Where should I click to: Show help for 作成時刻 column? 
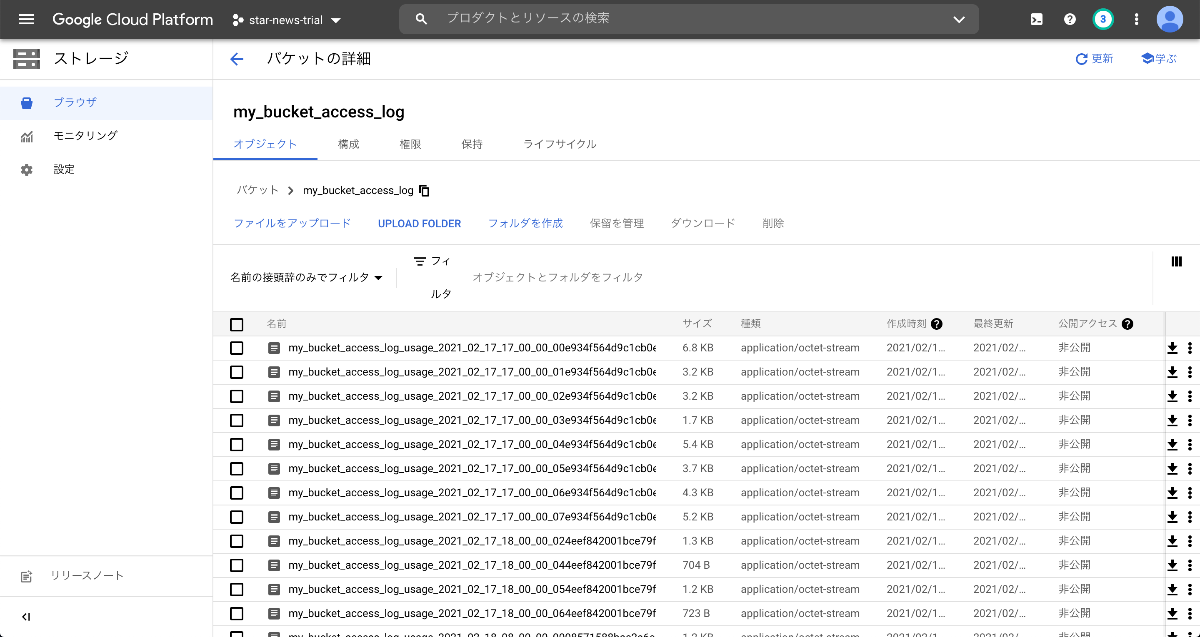click(937, 324)
